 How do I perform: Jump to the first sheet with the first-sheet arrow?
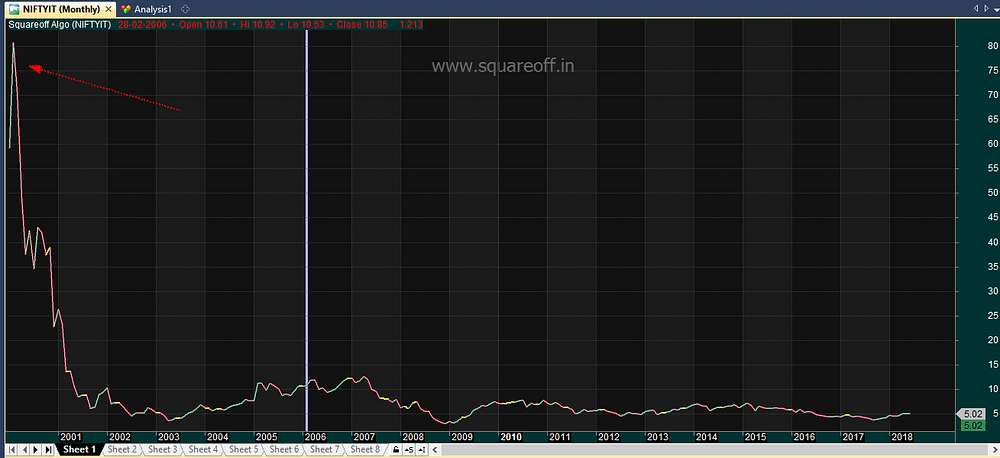click(12, 450)
